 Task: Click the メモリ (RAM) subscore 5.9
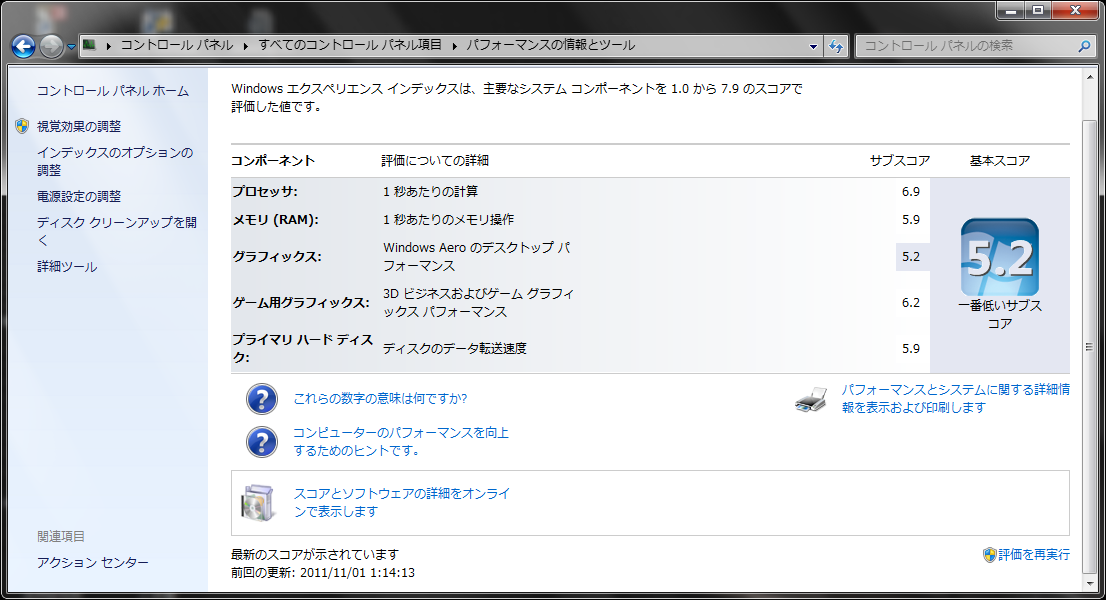click(911, 220)
